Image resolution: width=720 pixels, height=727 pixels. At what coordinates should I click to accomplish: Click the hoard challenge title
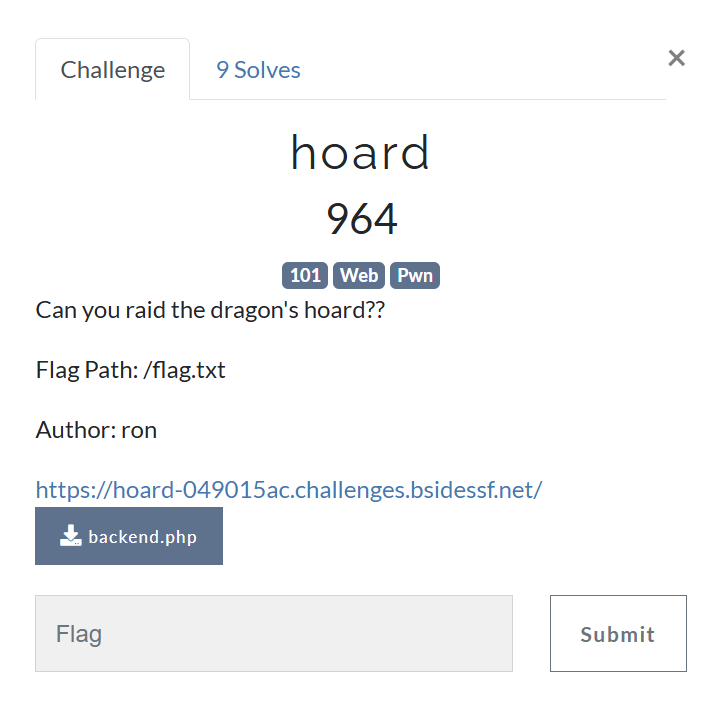[x=360, y=153]
